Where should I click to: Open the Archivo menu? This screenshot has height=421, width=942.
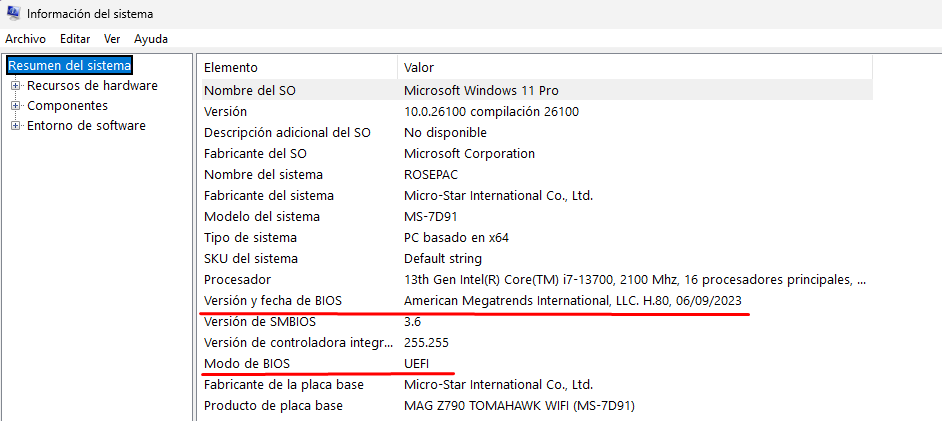[x=25, y=39]
